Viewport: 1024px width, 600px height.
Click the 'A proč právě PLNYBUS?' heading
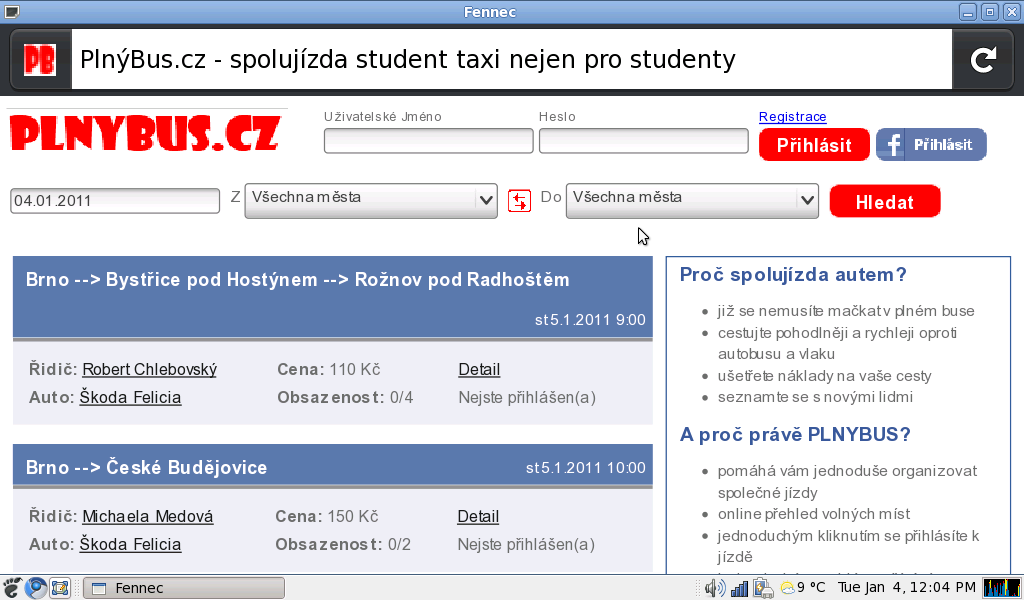(795, 435)
